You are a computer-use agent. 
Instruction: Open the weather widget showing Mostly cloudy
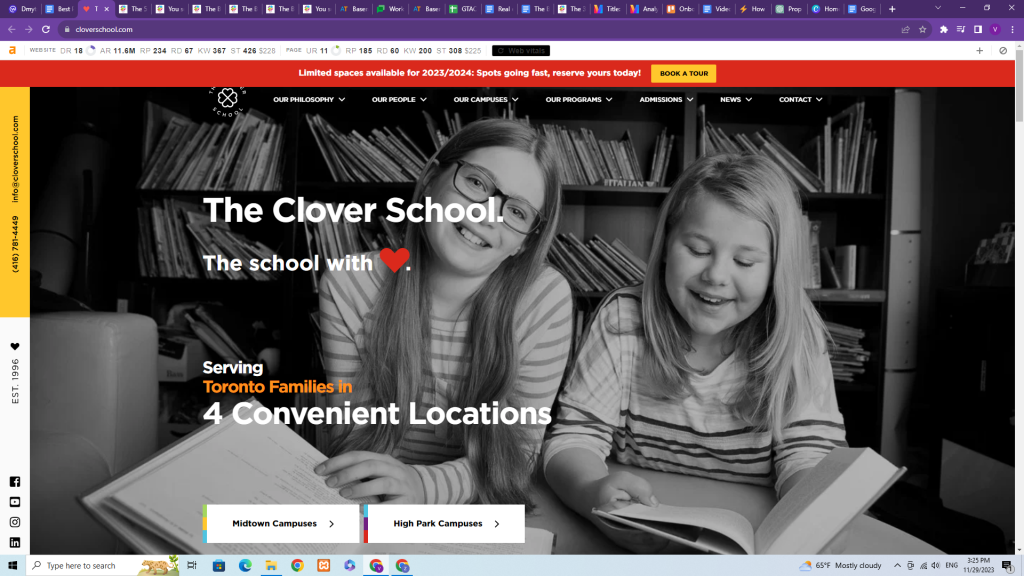840,566
